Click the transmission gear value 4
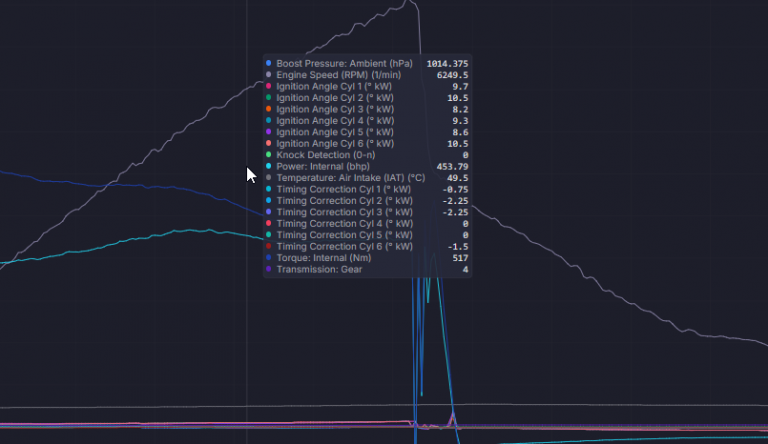The height and width of the screenshot is (444, 768). coord(466,270)
